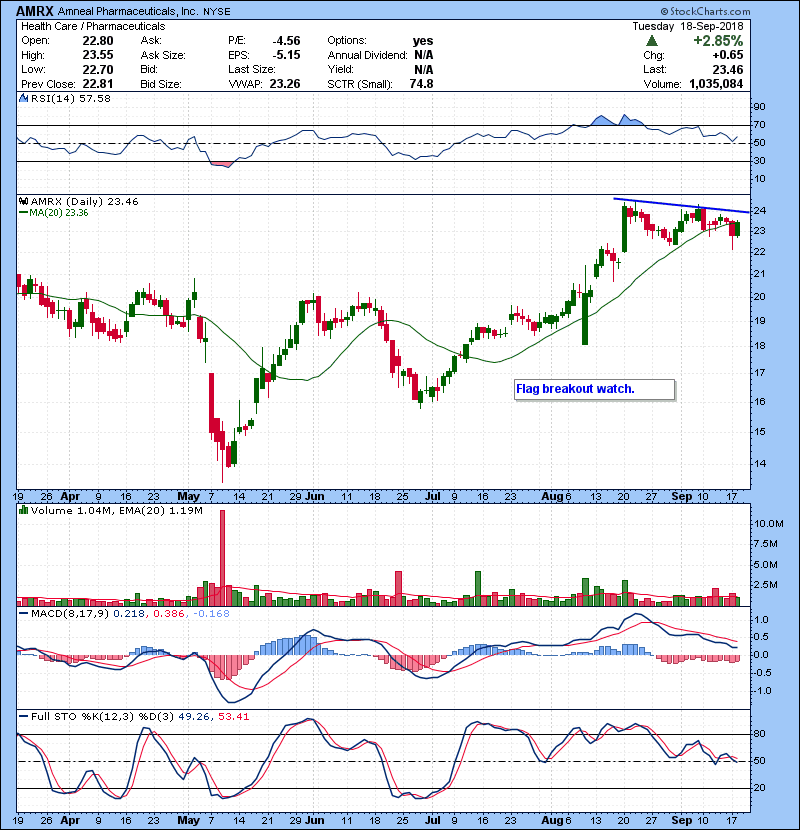800x830 pixels.
Task: Click the Annual Dividend: label
Action: (x=367, y=55)
